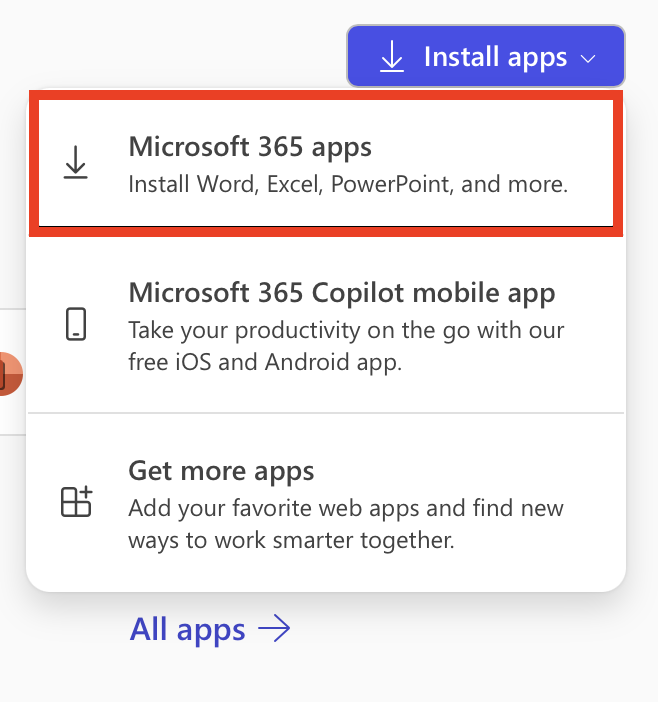Image resolution: width=658 pixels, height=702 pixels.
Task: Click the "Microsoft 365 apps" heading text
Action: pyautogui.click(x=250, y=147)
